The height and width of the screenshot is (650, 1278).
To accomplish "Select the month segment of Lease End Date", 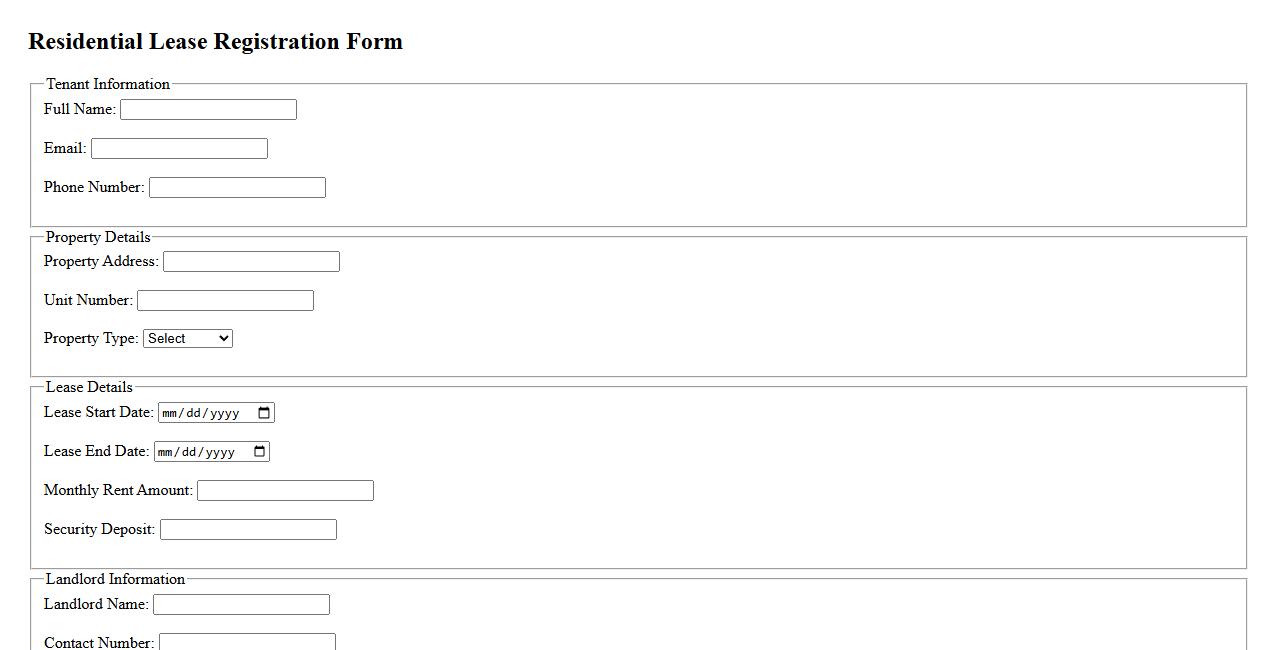I will click(165, 453).
